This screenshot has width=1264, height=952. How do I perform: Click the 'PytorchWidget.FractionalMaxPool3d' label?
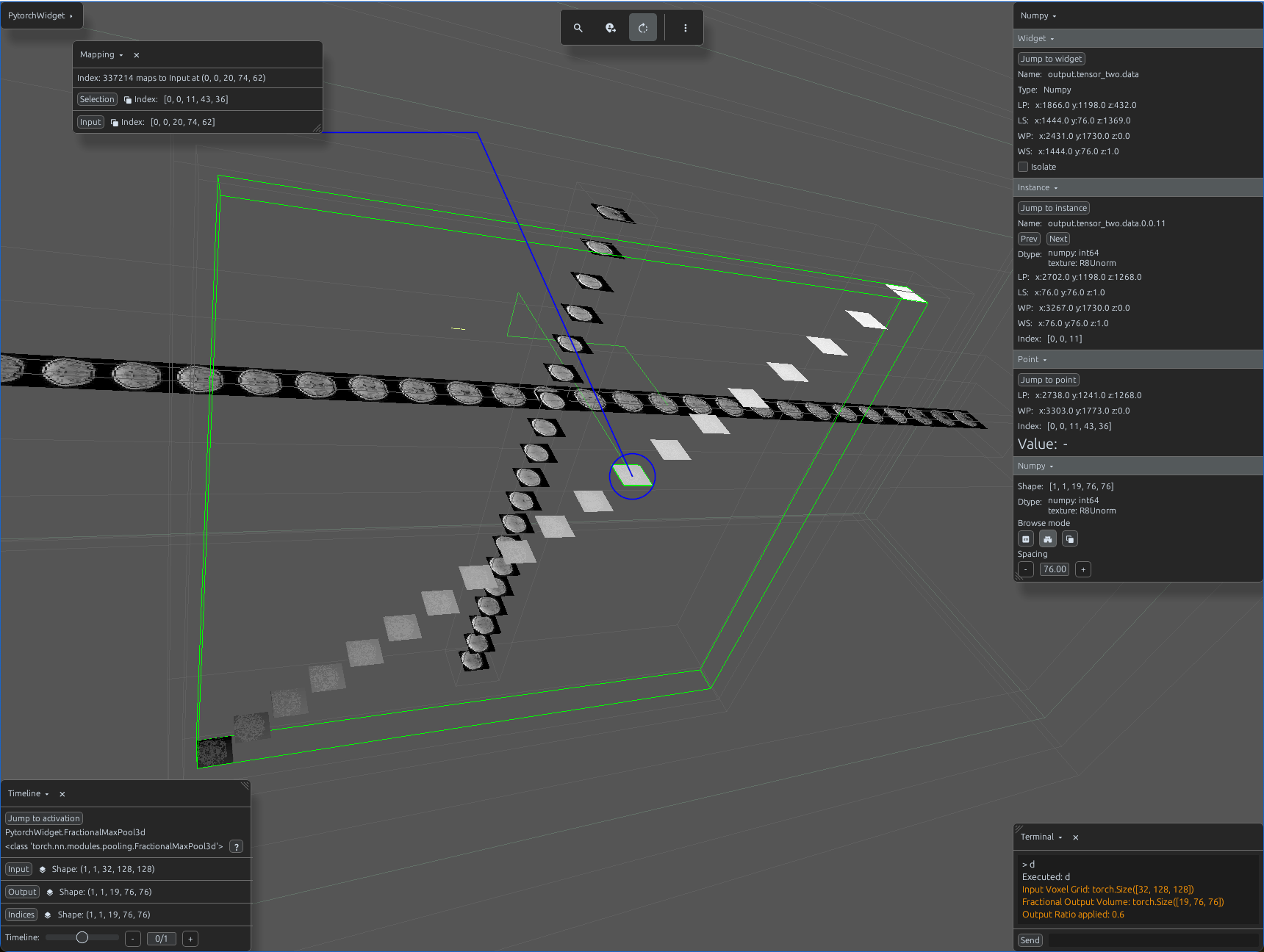click(75, 832)
